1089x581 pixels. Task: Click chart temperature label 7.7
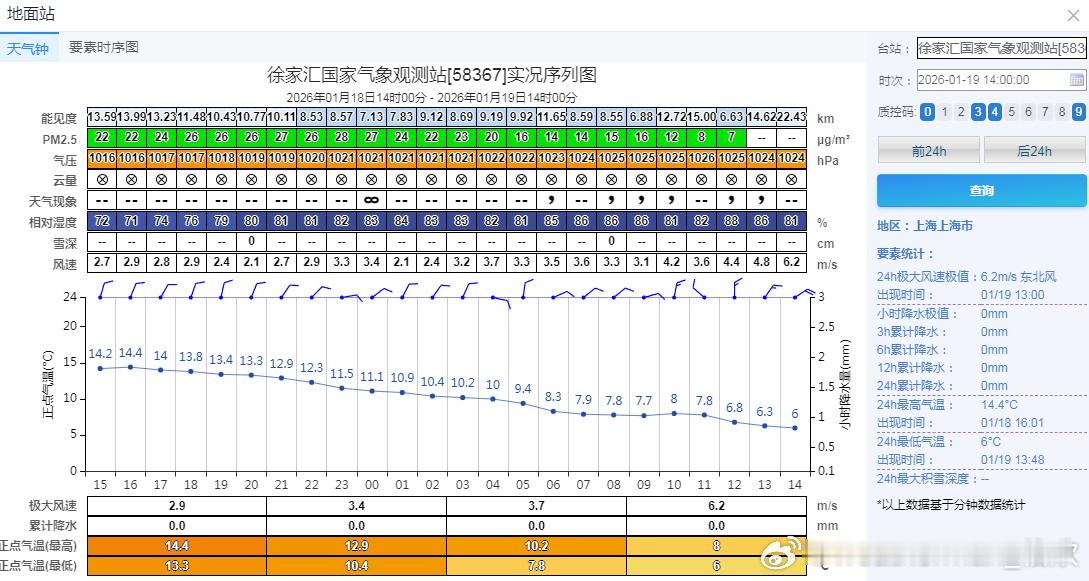(x=644, y=401)
